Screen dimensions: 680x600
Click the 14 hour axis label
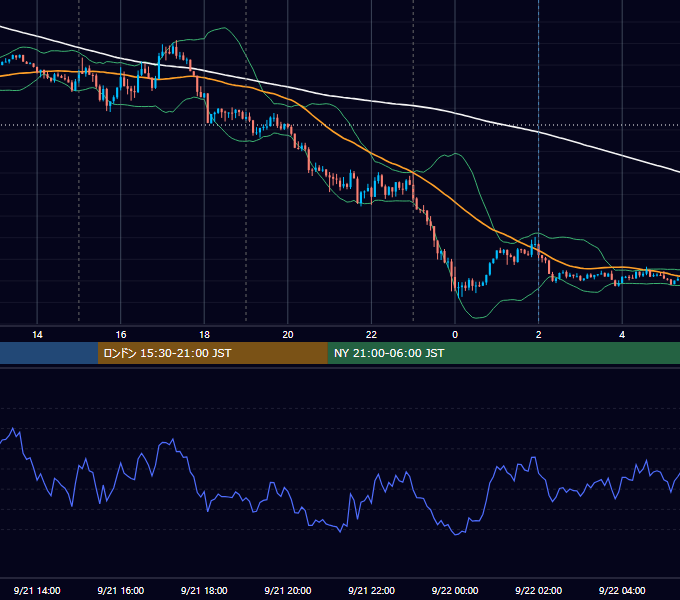pos(37,335)
